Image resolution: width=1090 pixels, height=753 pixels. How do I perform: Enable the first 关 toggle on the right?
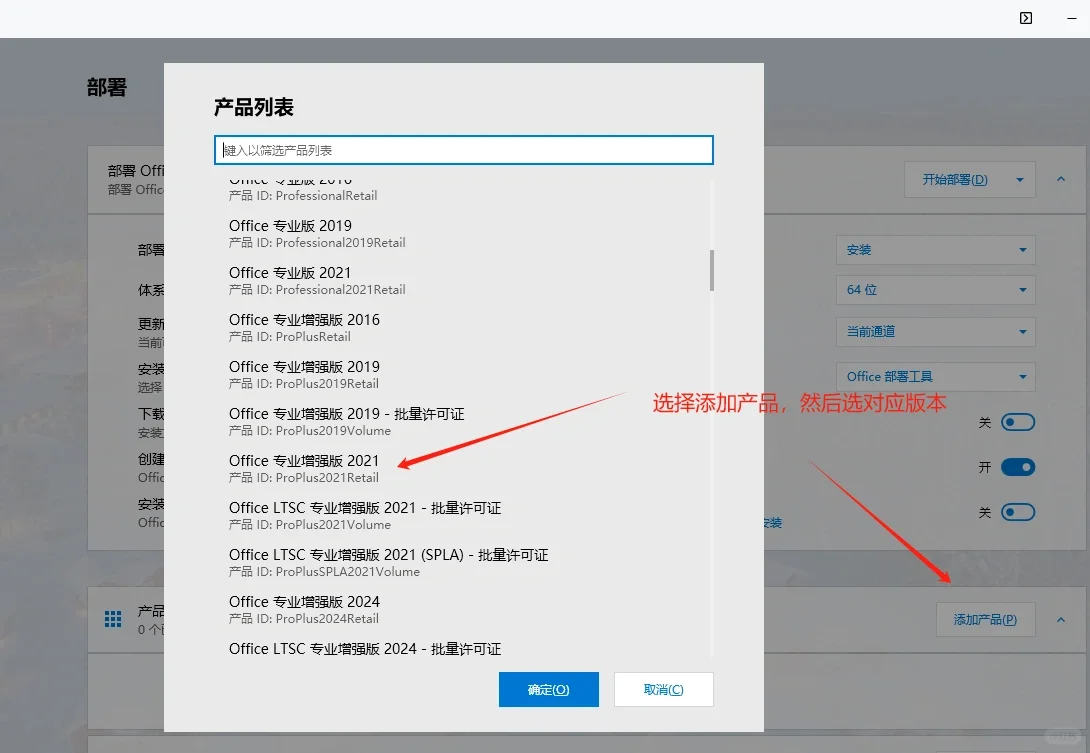(1018, 422)
